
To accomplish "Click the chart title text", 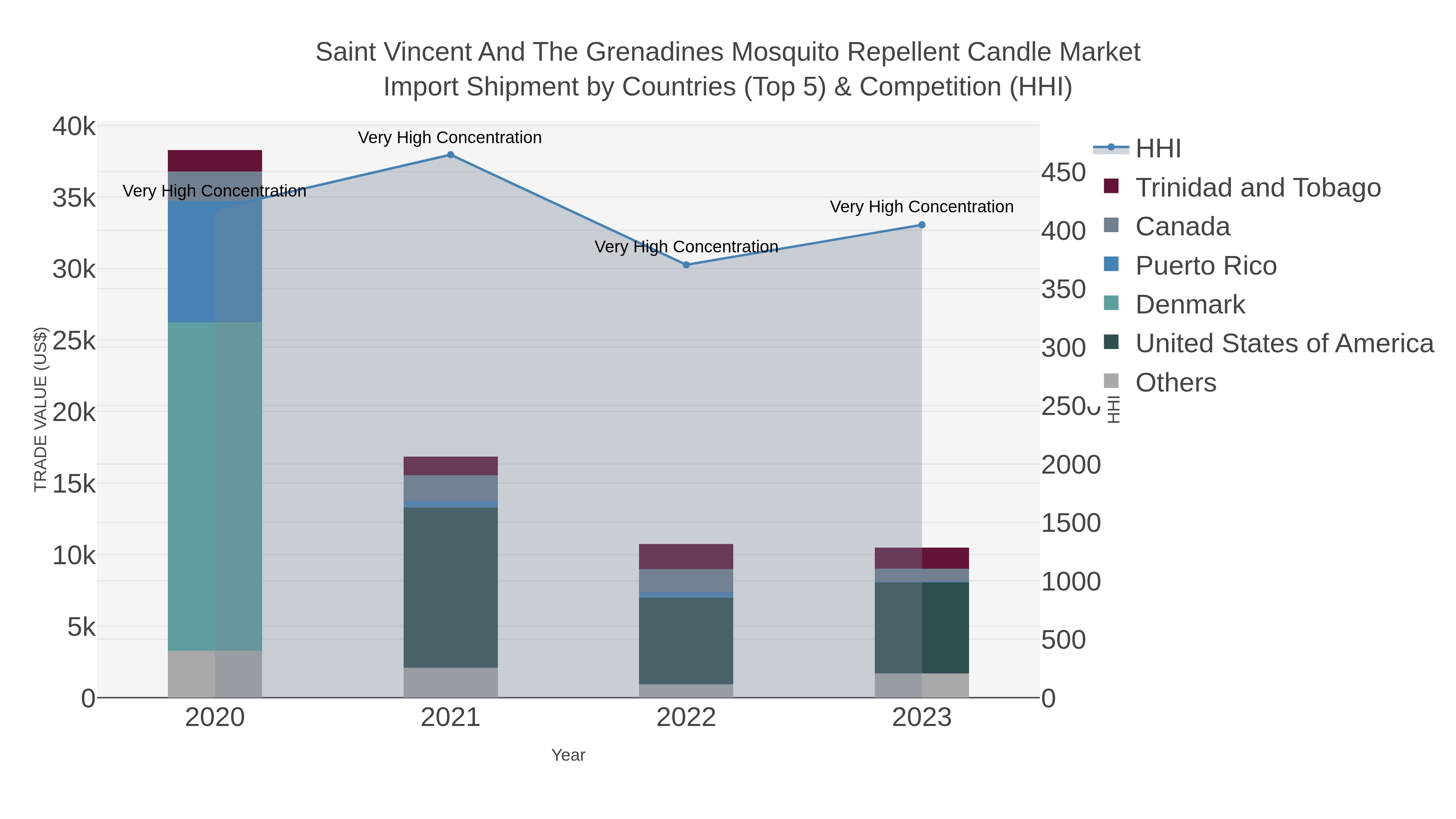I will click(x=728, y=69).
